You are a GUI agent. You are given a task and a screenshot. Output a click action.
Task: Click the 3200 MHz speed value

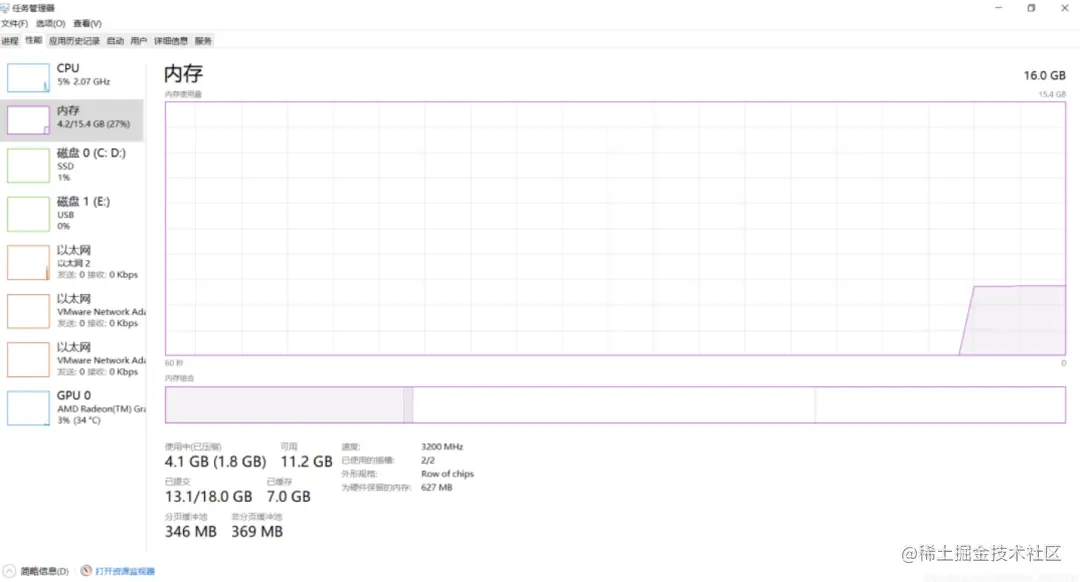pyautogui.click(x=442, y=447)
